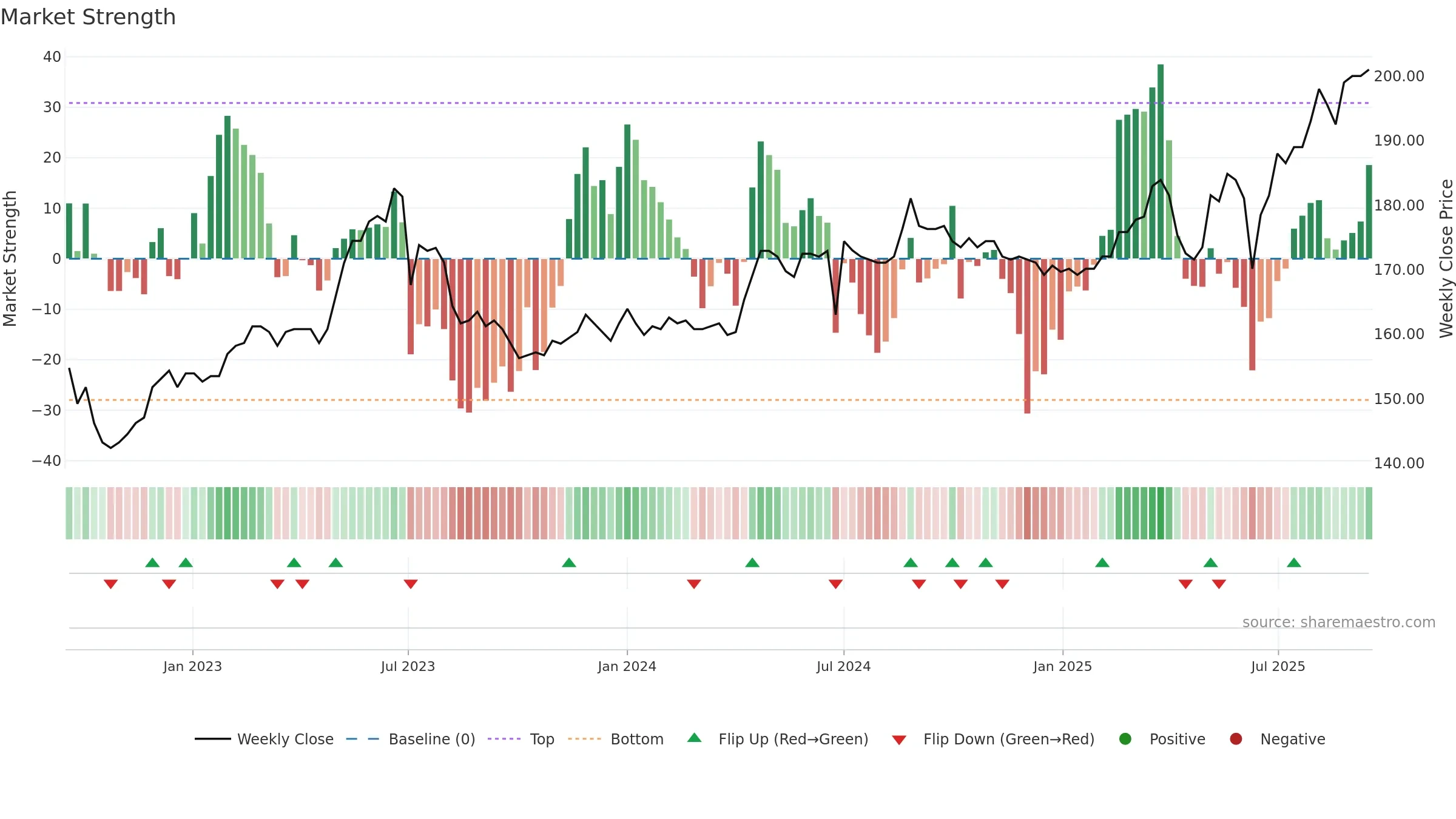Toggle the Baseline (0) legend entry
Image resolution: width=1456 pixels, height=819 pixels.
coord(411,739)
